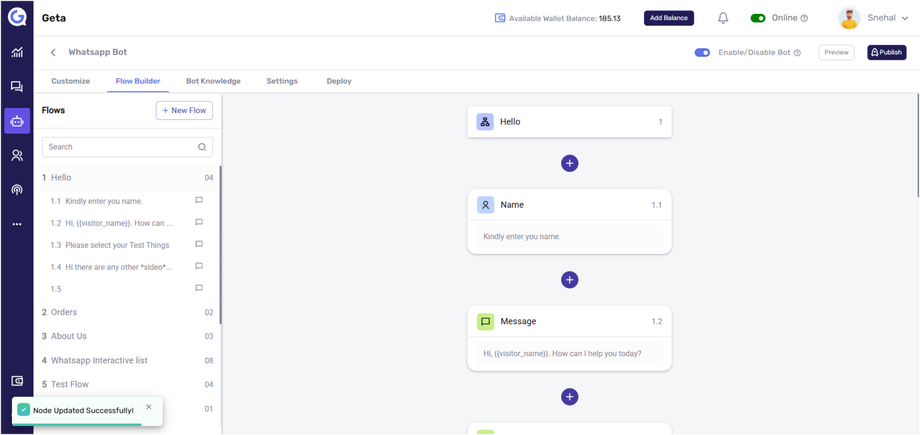Select 1.2 Hi, {{visitor_name}} row
The width and height of the screenshot is (920, 435).
point(127,222)
